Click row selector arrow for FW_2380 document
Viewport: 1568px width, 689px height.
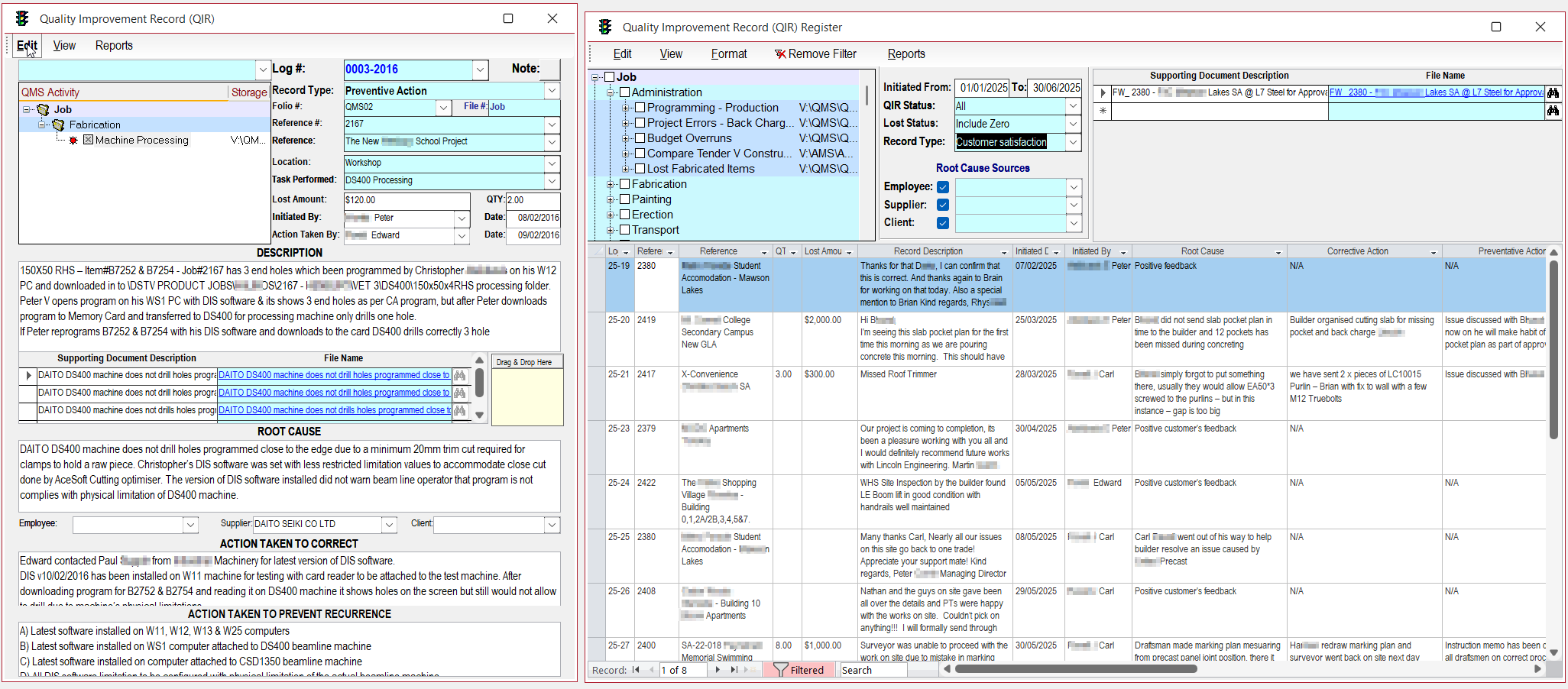point(1103,92)
